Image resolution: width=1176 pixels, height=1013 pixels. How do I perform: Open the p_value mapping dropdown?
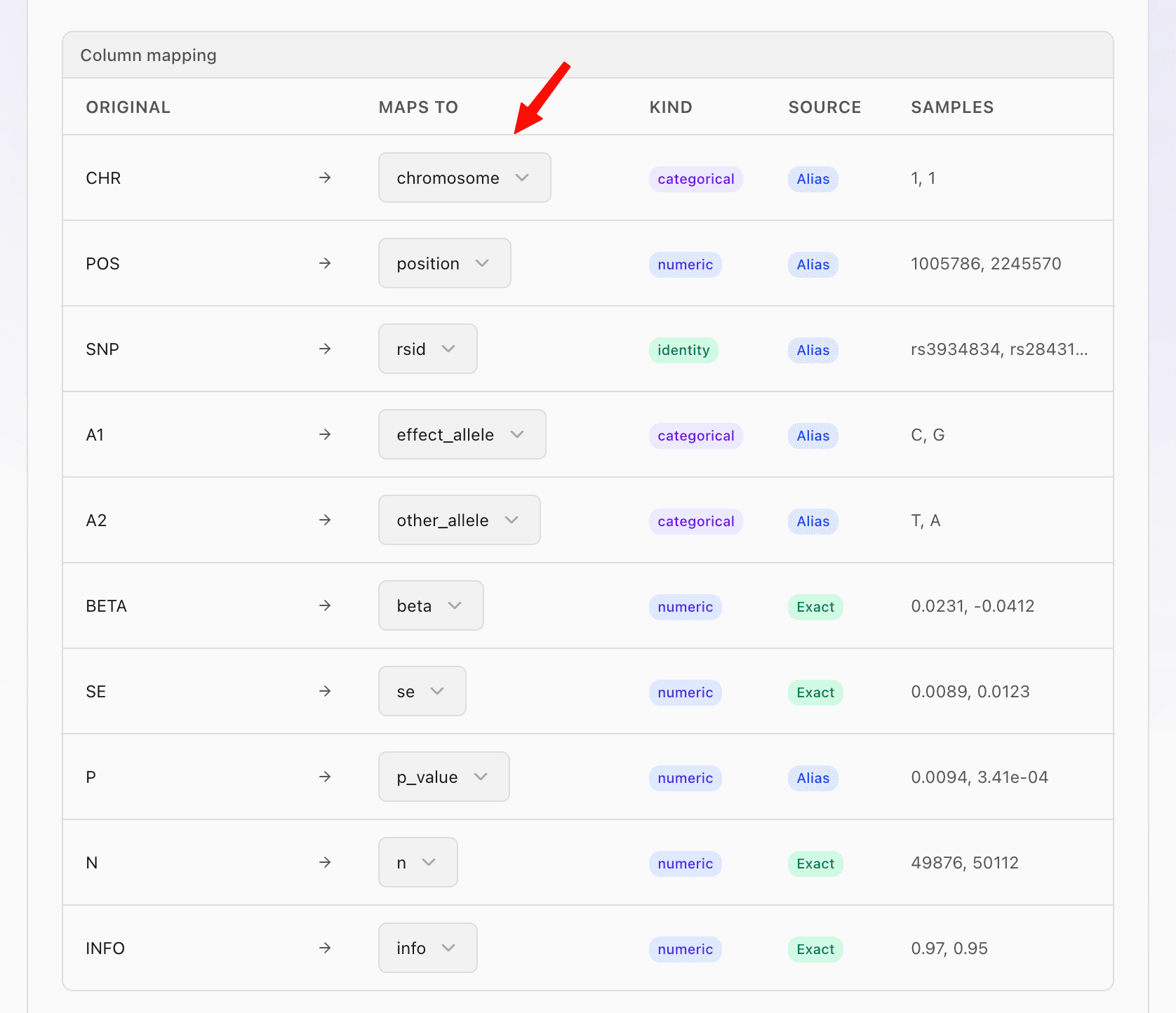coord(443,777)
